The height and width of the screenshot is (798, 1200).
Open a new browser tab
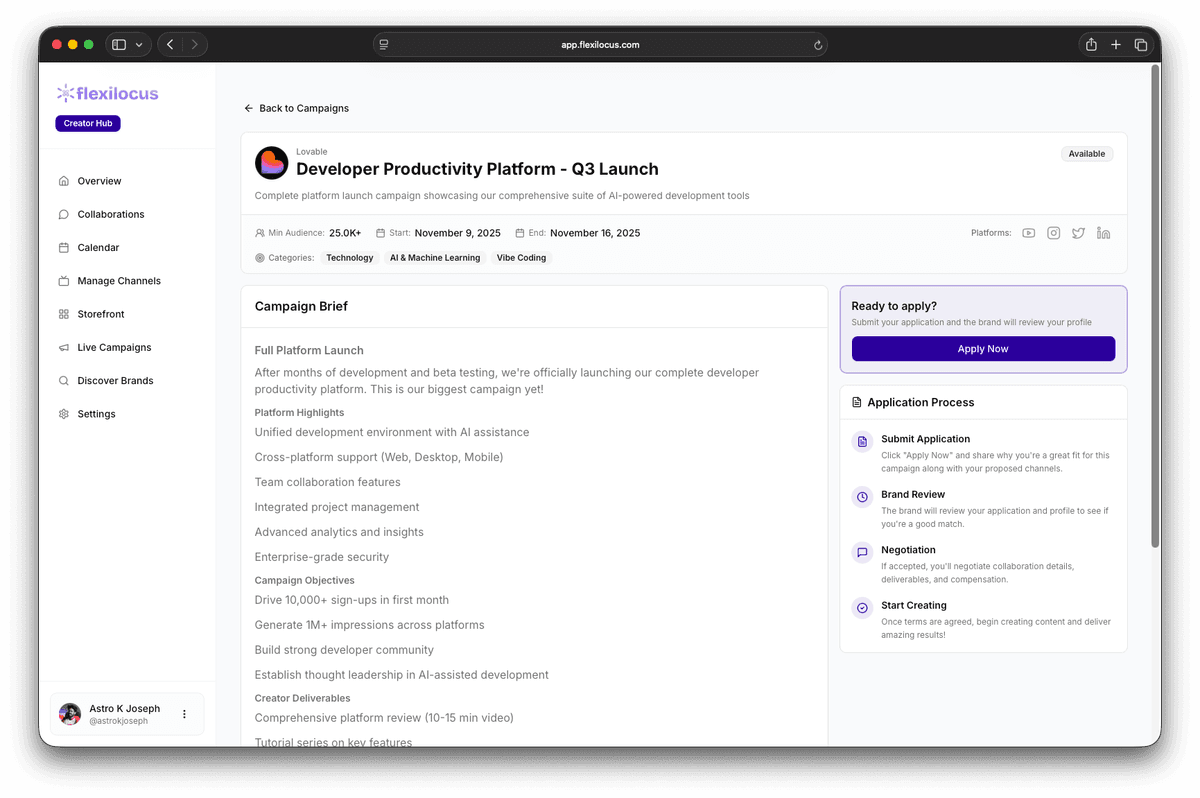click(1116, 45)
